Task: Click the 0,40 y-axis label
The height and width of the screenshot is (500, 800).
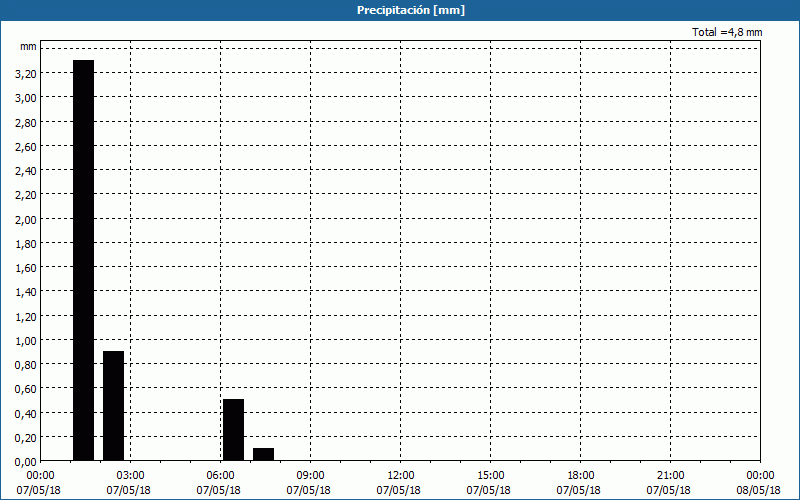Action: [26, 413]
